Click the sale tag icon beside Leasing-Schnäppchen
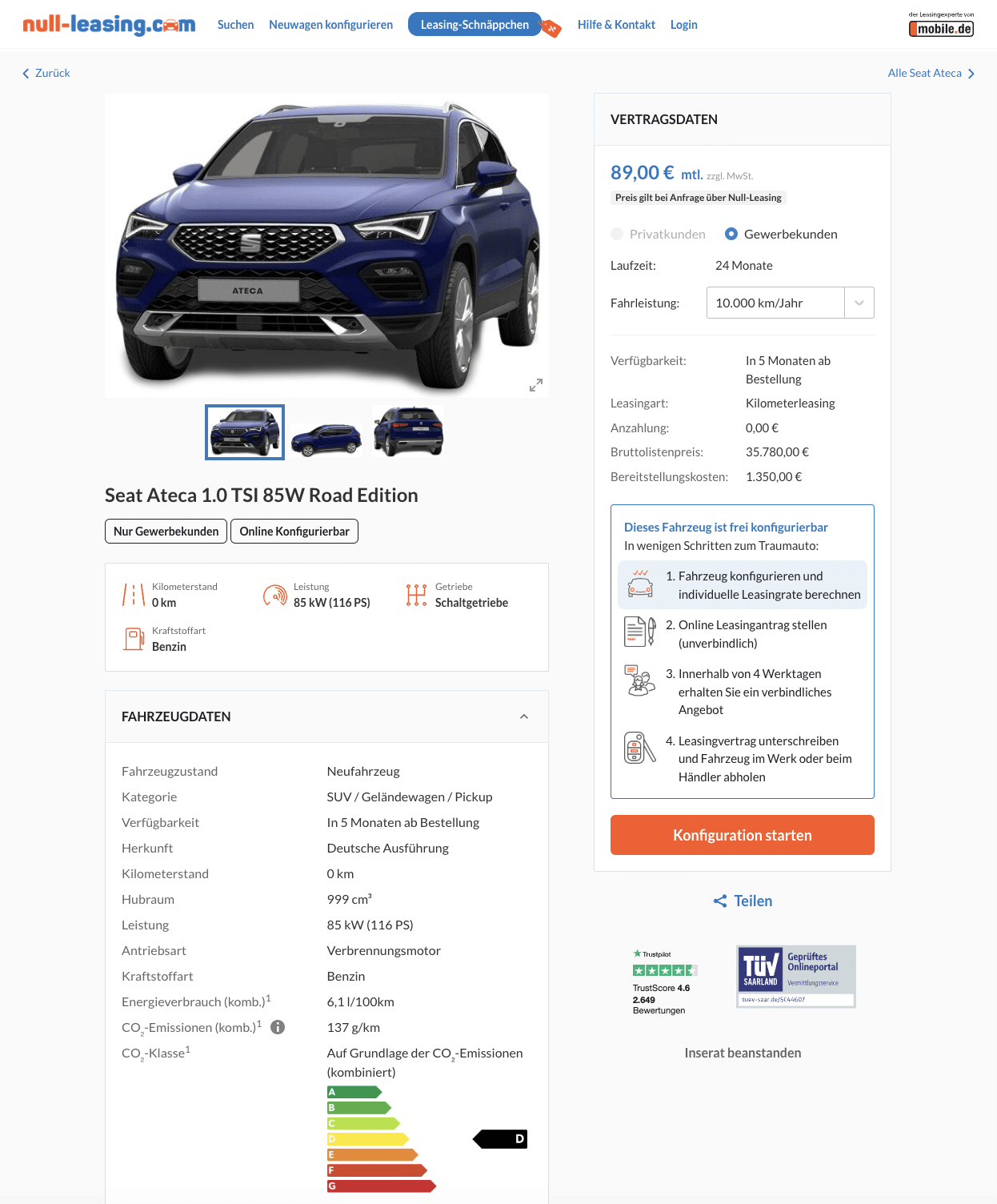Screen dimensions: 997x1204 tap(551, 29)
